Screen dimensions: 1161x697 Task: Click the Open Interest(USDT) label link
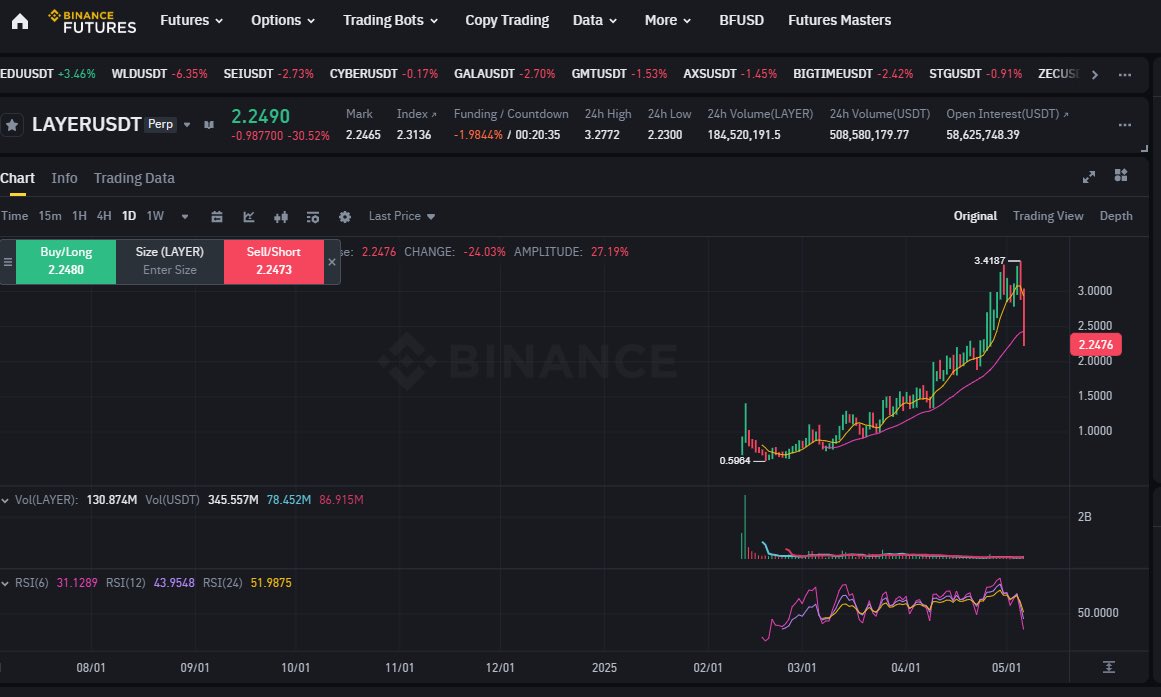(x=1007, y=114)
